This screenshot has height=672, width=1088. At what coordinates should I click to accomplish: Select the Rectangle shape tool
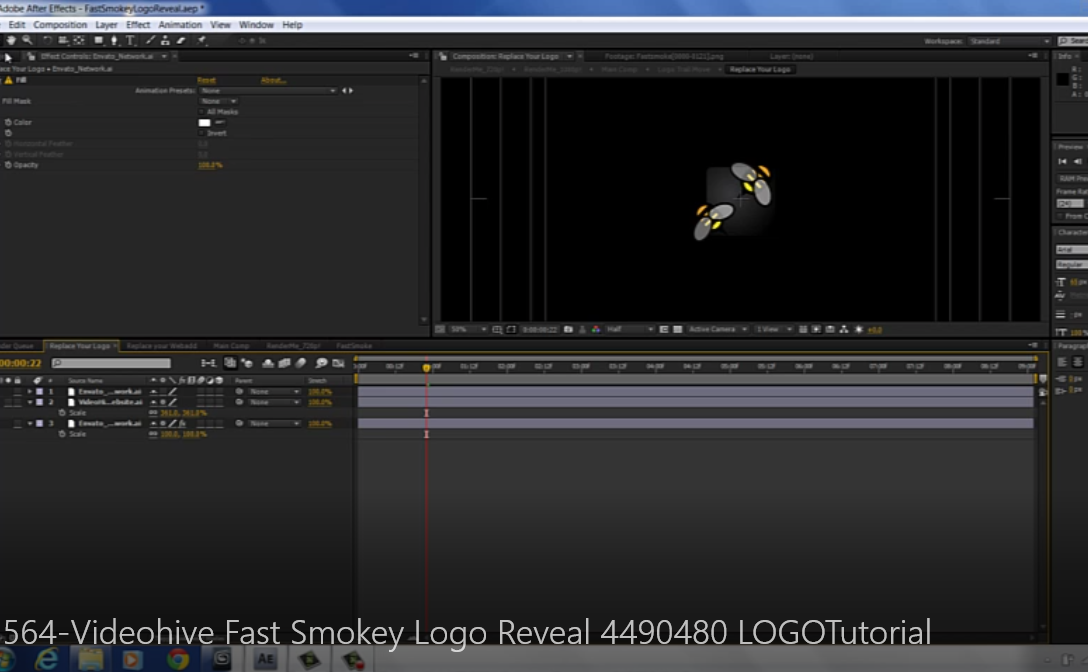[x=99, y=40]
